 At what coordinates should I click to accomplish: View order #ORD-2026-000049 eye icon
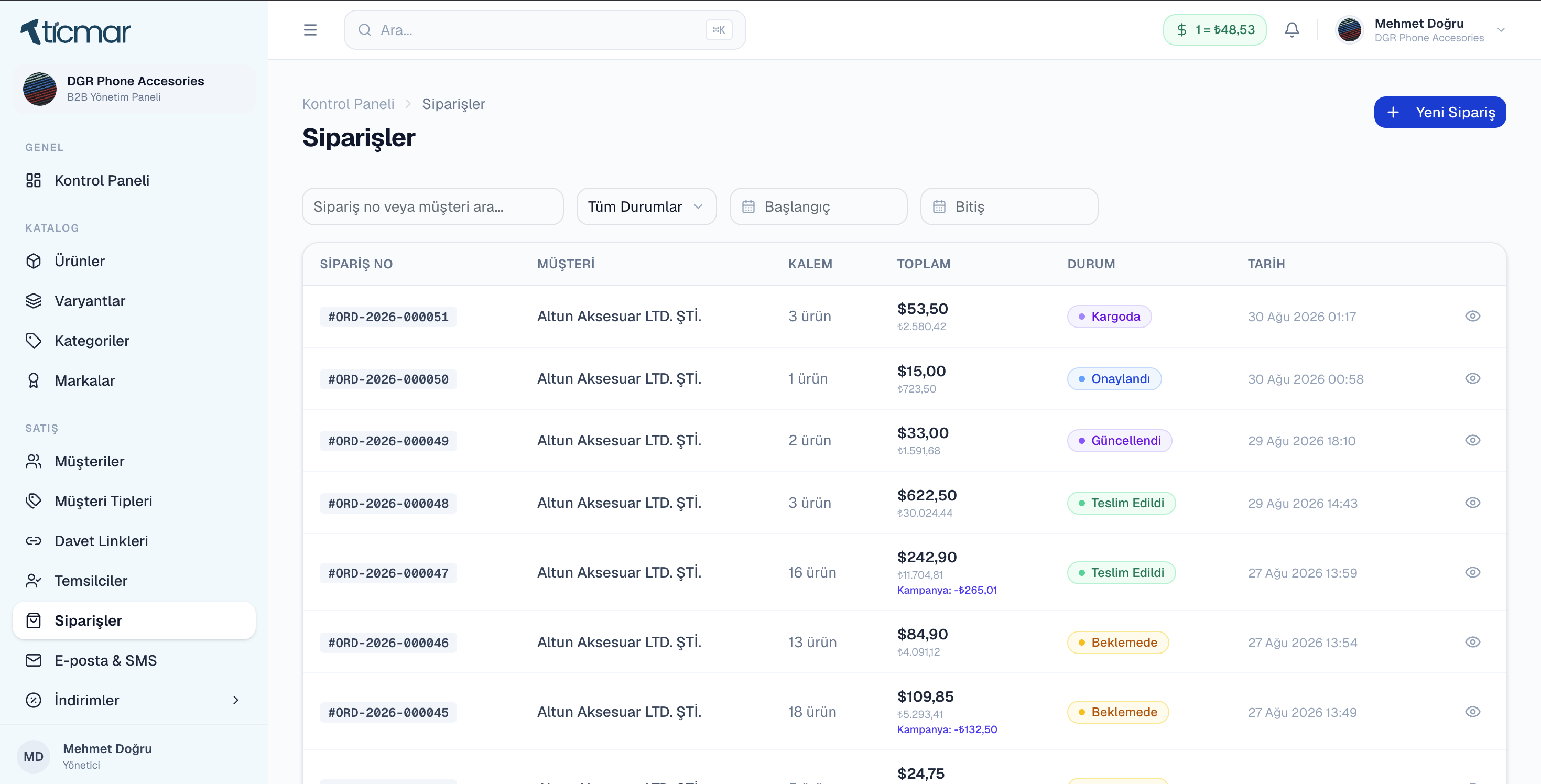(x=1472, y=441)
